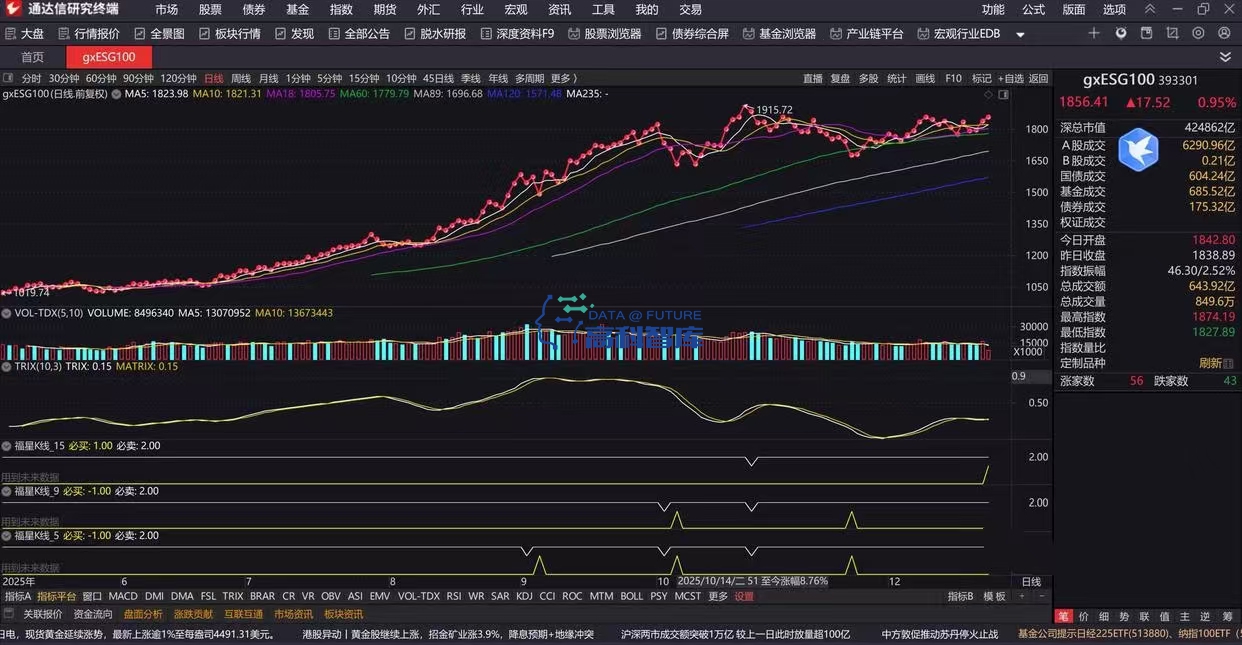Select the 周线 period button
Viewport: 1242px width, 645px height.
[x=241, y=78]
